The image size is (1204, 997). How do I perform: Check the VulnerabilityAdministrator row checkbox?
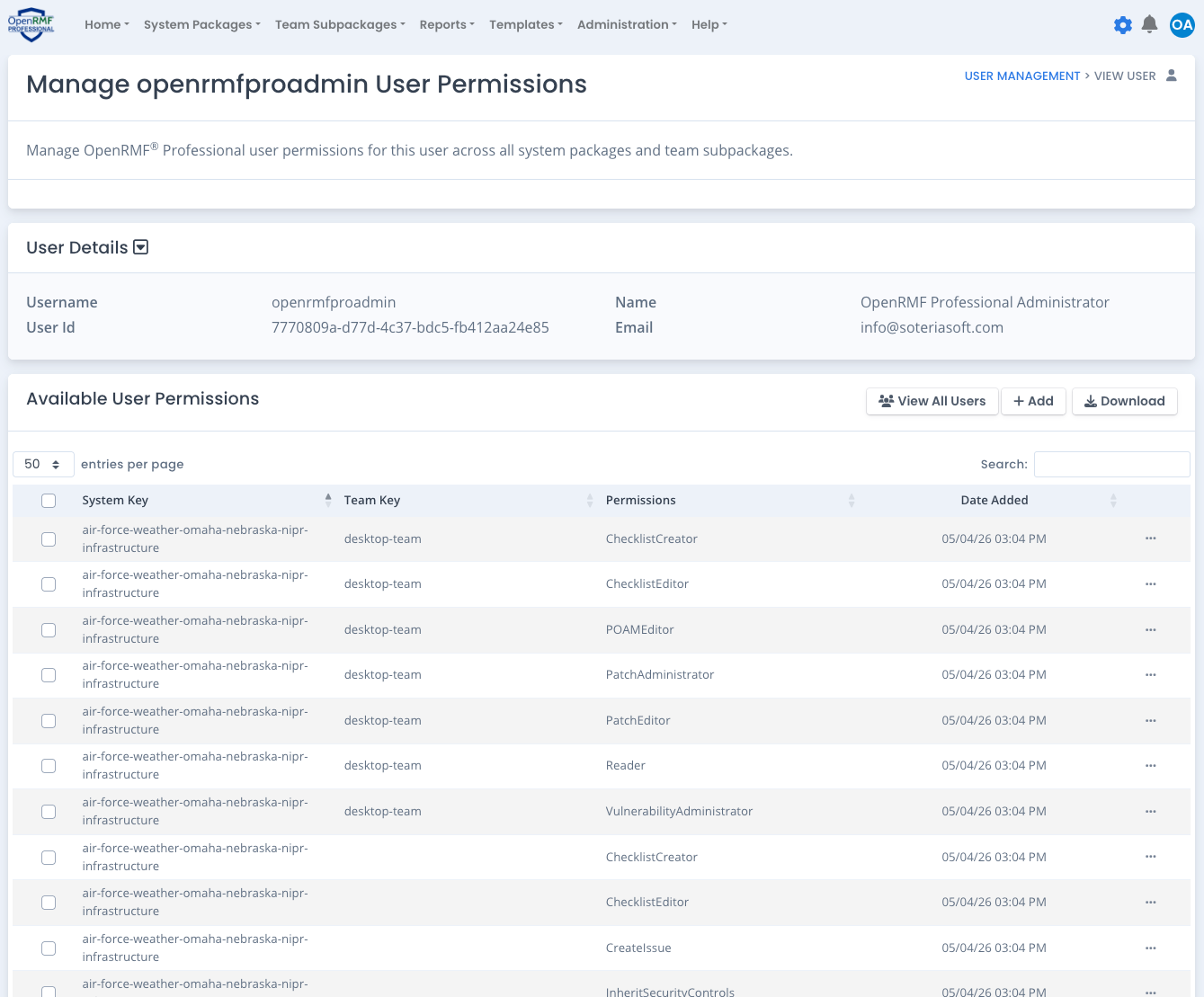[49, 812]
